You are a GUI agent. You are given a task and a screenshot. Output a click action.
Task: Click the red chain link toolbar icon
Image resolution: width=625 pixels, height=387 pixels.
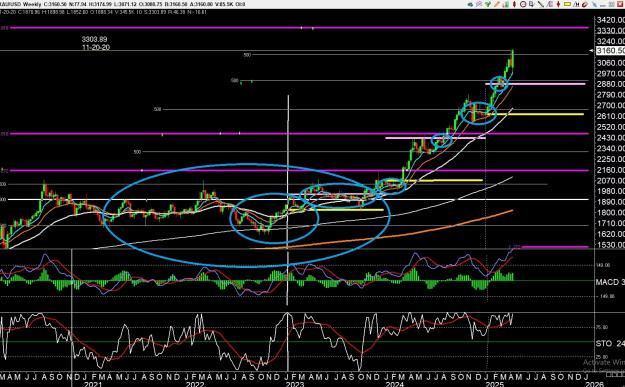pos(585,4)
